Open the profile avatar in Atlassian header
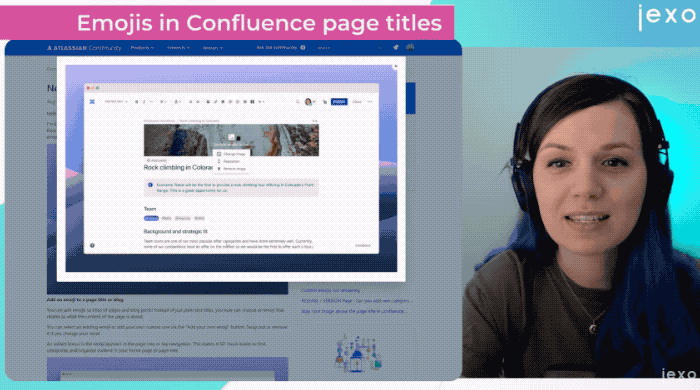The height and width of the screenshot is (390, 700). point(410,47)
